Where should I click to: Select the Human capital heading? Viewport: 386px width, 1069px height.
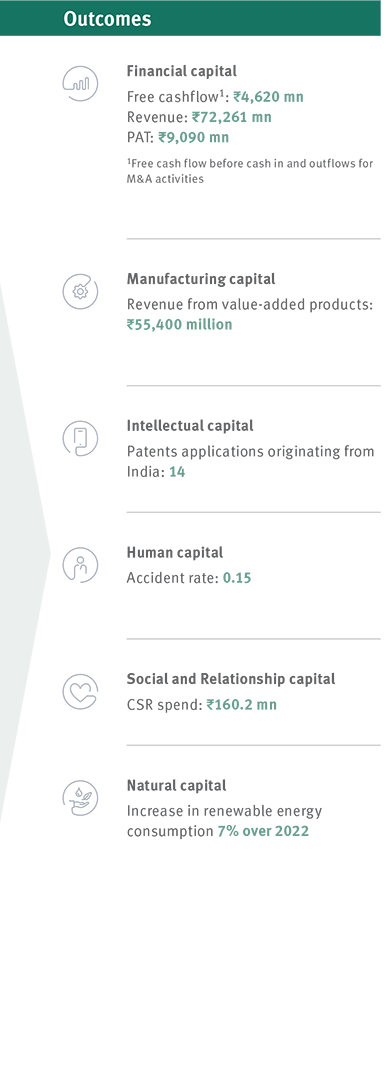point(175,553)
